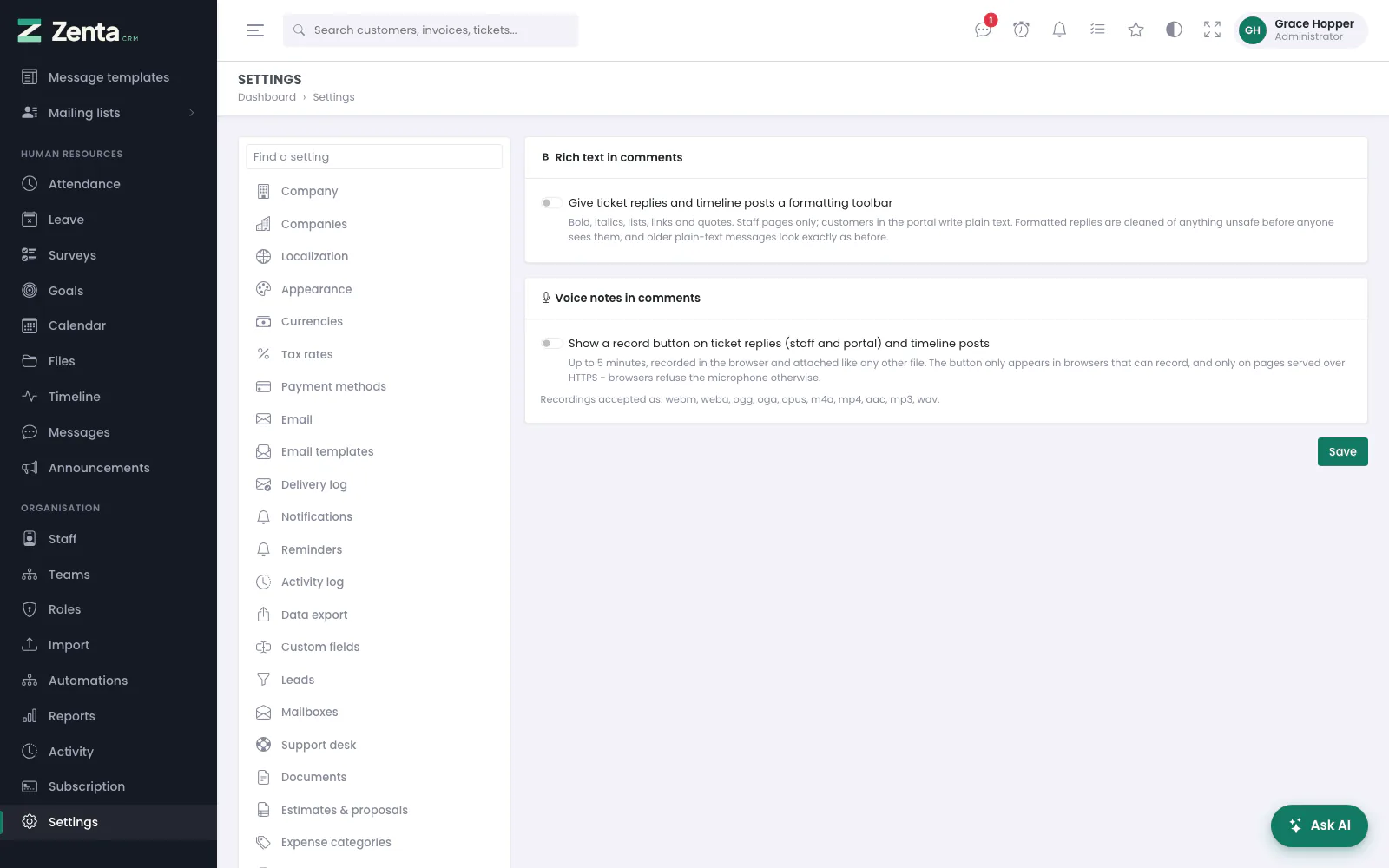Screen dimensions: 1389x868
Task: Open Payment methods settings
Action: click(x=374, y=386)
